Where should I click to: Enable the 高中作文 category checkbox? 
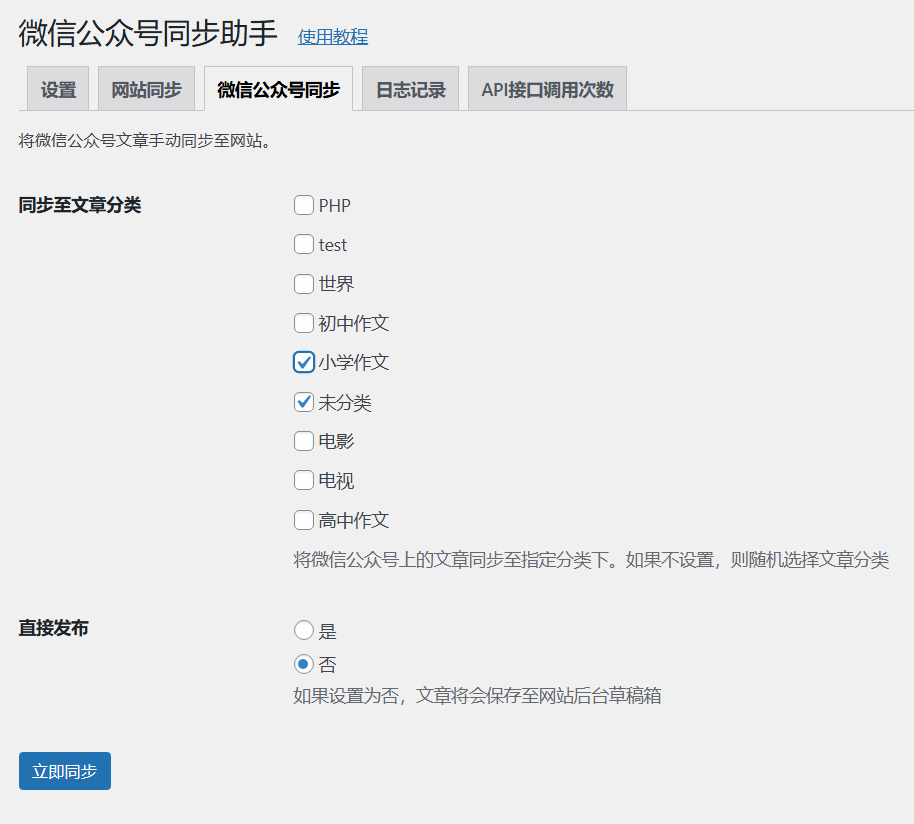pos(304,520)
